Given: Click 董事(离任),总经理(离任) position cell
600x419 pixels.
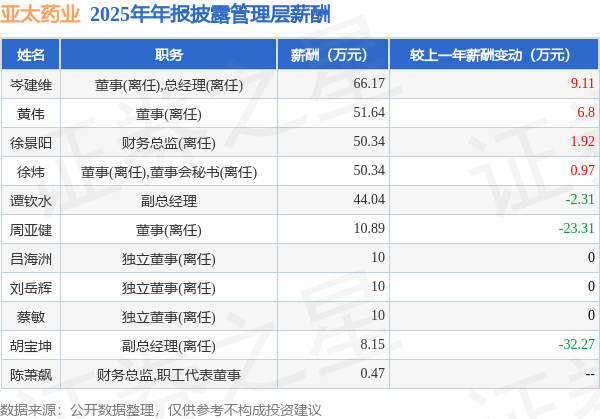Looking at the screenshot, I should [x=169, y=85].
